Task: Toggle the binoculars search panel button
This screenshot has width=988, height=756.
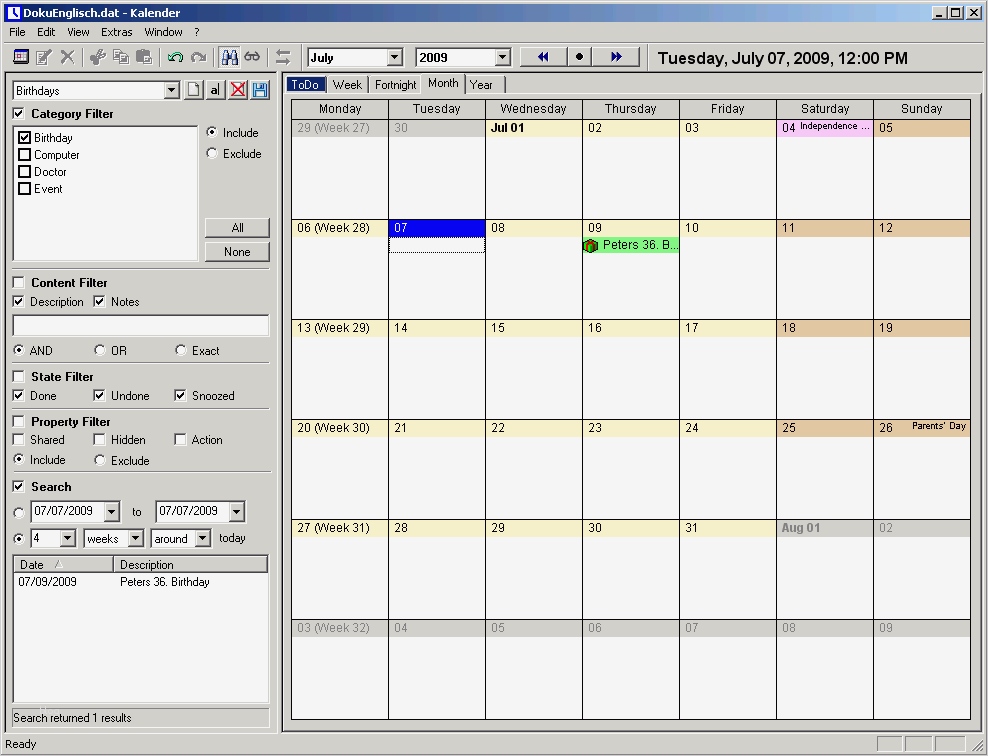Action: [229, 57]
